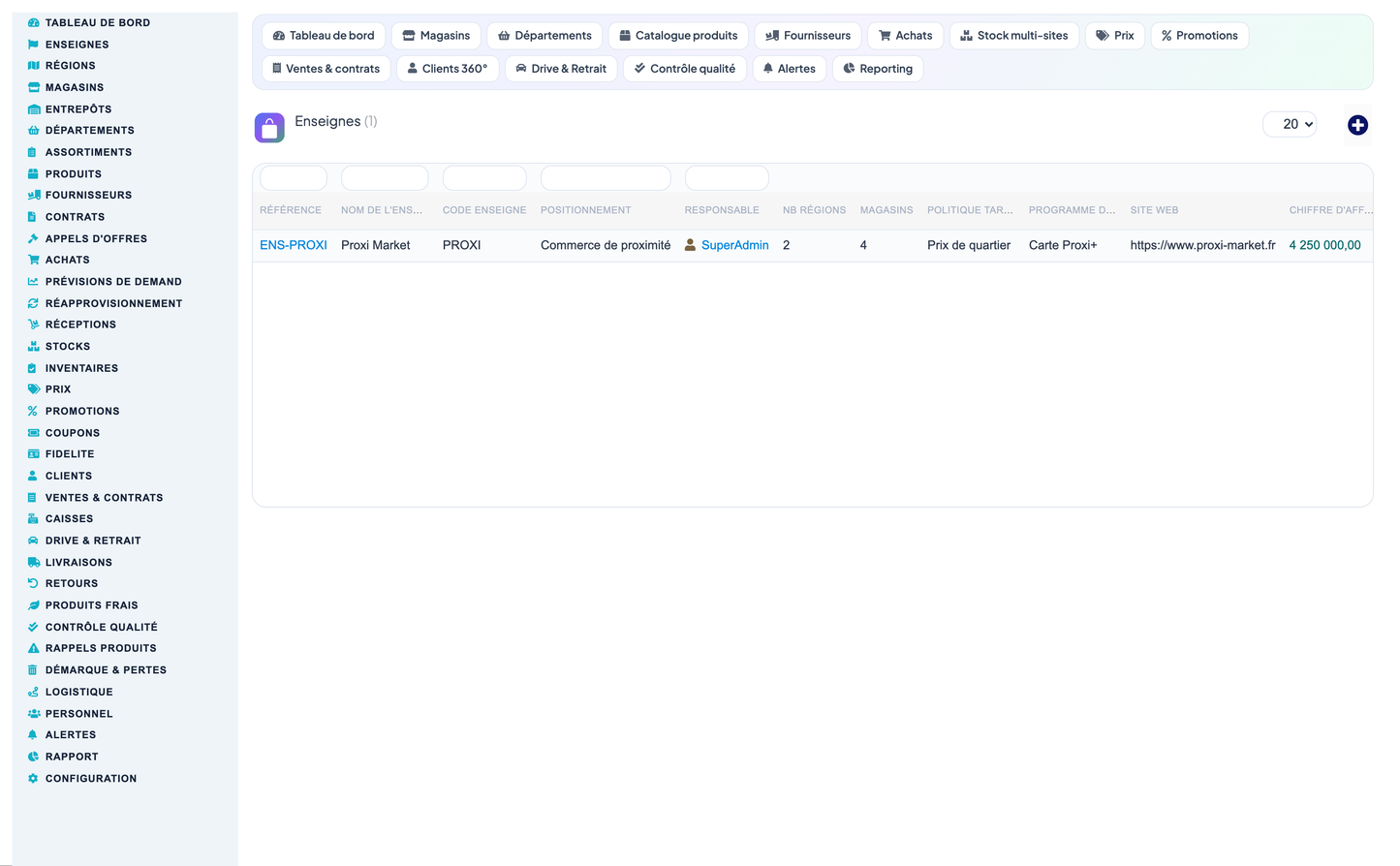Click the Carte Proxi+ program cell
The width and height of the screenshot is (1400, 866).
click(1063, 245)
